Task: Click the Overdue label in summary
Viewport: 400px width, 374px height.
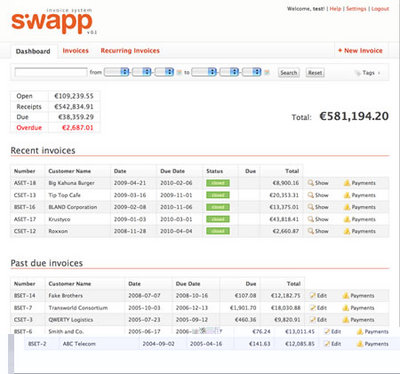Action: pyautogui.click(x=29, y=128)
